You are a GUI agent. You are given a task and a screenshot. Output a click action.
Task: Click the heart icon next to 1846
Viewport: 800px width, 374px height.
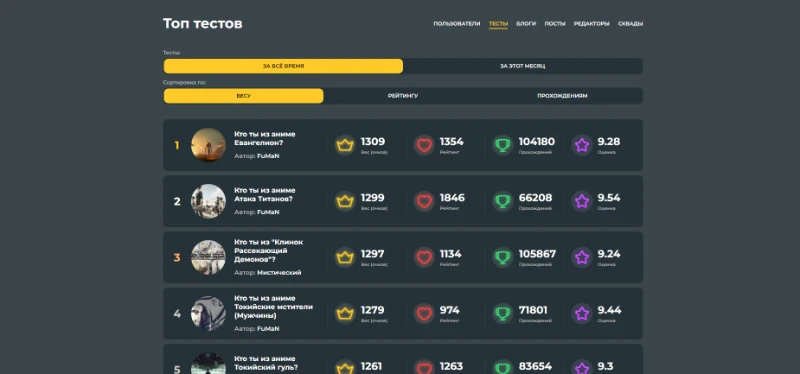point(424,201)
